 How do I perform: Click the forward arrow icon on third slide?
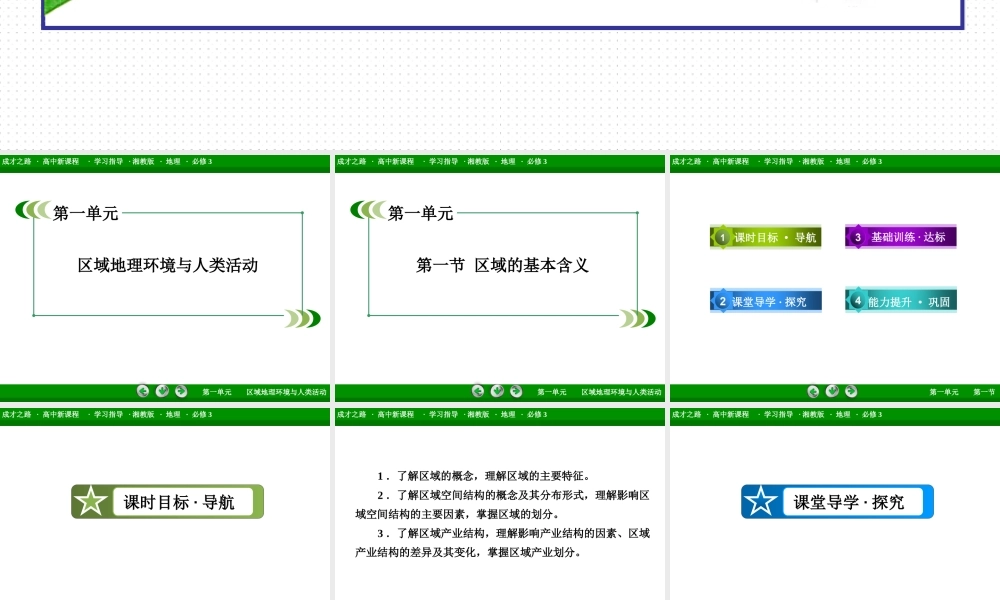point(851,391)
